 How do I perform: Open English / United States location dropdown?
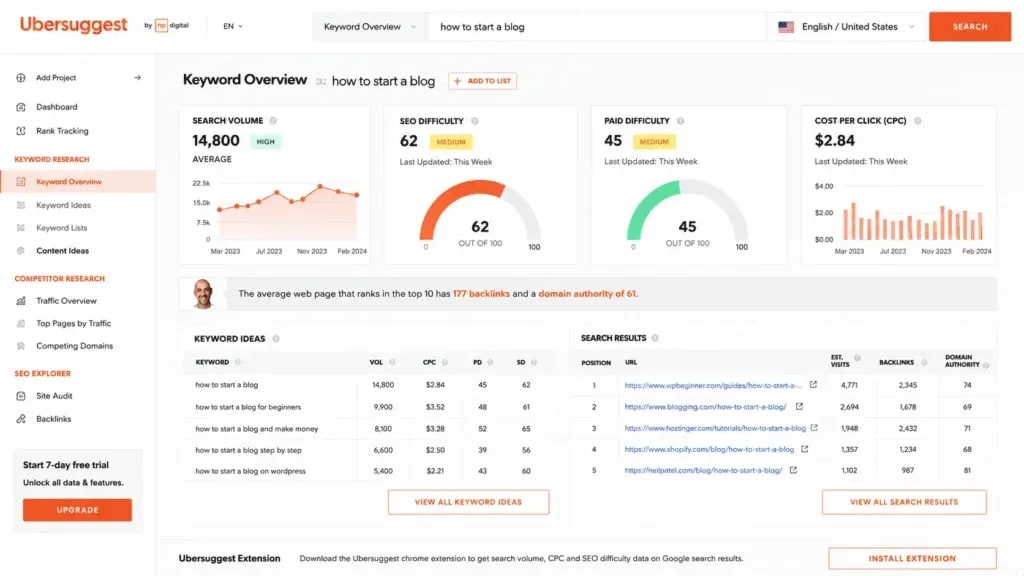pos(847,27)
